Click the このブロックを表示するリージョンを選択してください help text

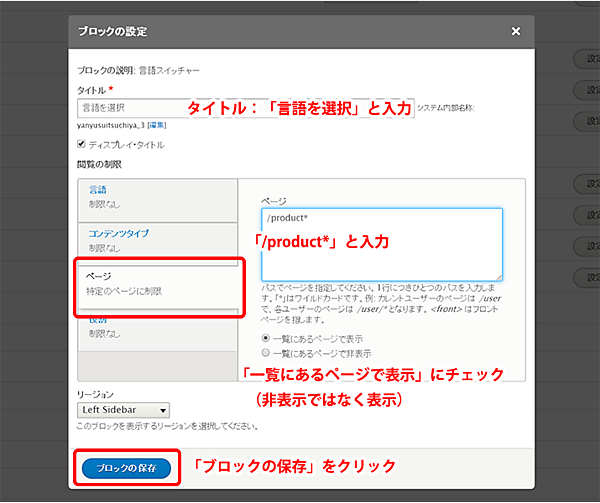click(167, 426)
